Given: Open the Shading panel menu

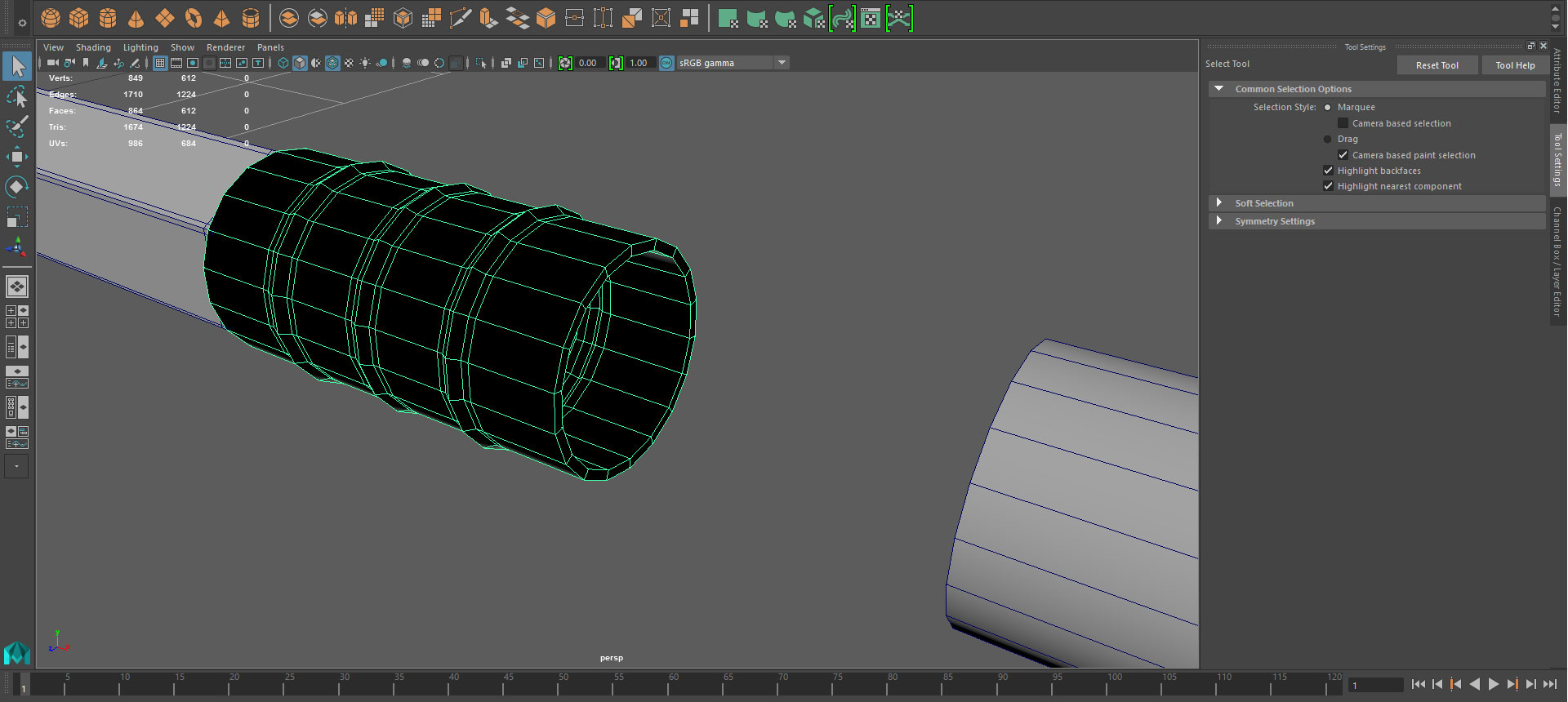Looking at the screenshot, I should coord(93,47).
